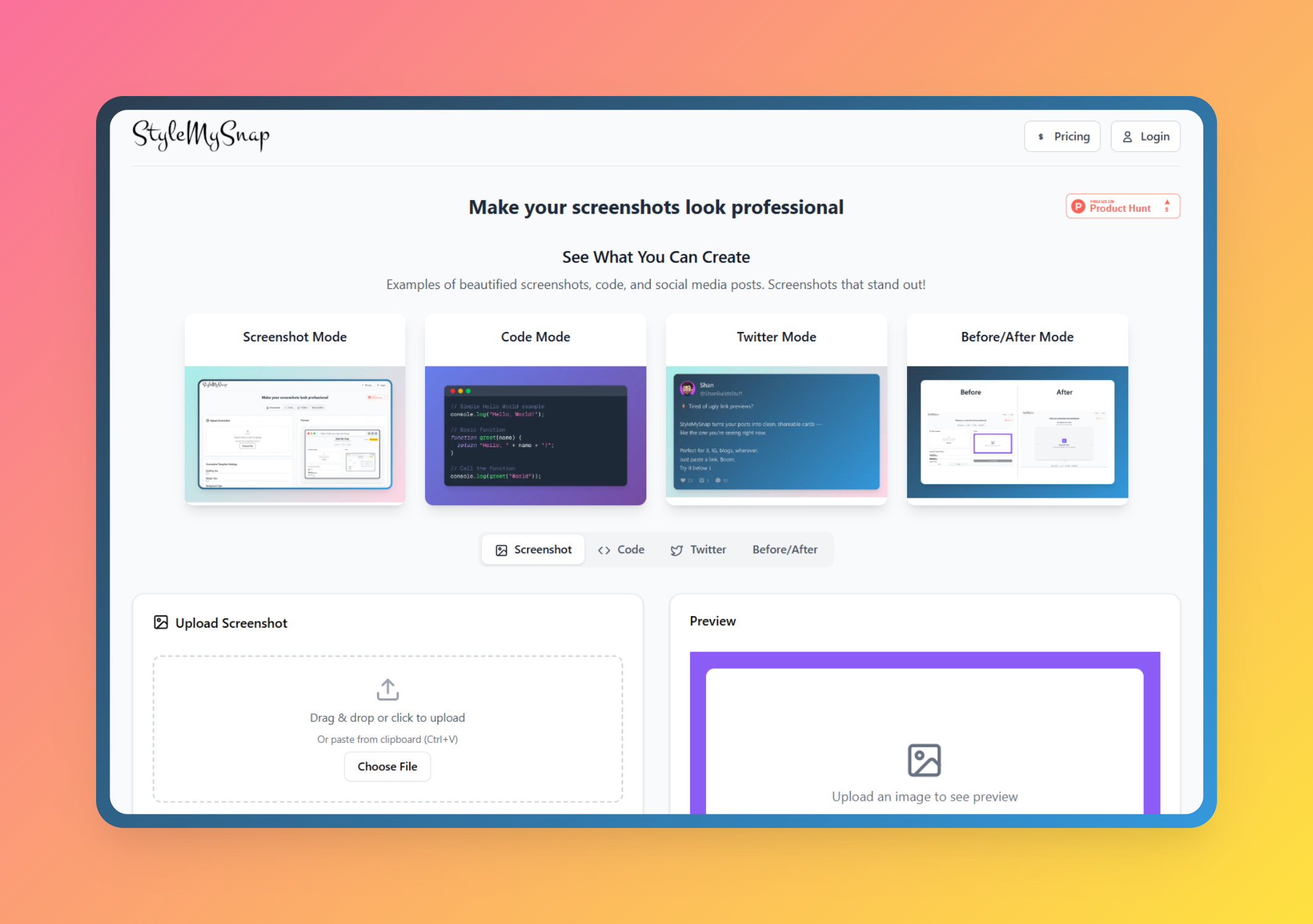Switch to the Before/After tab

tap(785, 549)
